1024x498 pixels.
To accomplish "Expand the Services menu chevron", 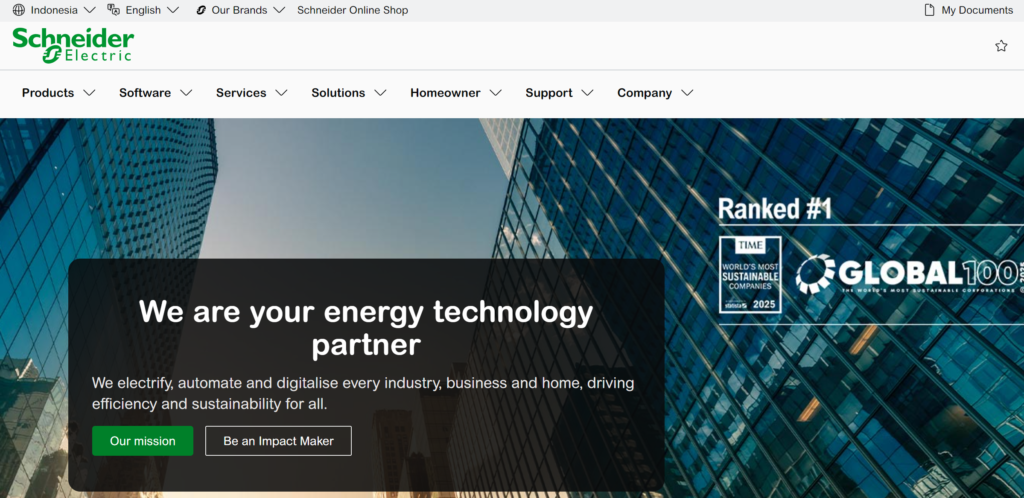I will 281,93.
